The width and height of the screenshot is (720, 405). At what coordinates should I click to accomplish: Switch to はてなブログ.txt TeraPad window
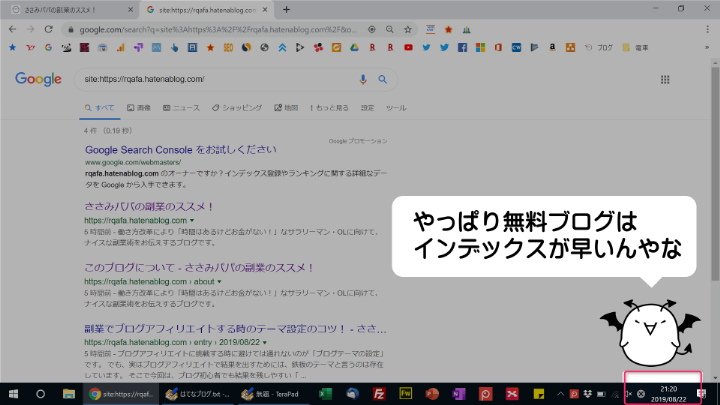[197, 394]
